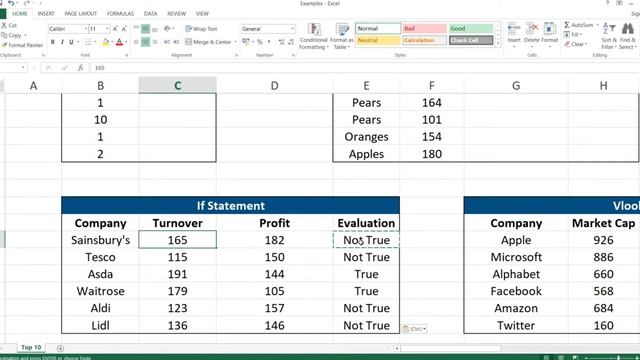Toggle Middle Align in Alignment group
The image size is (640, 360).
click(145, 29)
